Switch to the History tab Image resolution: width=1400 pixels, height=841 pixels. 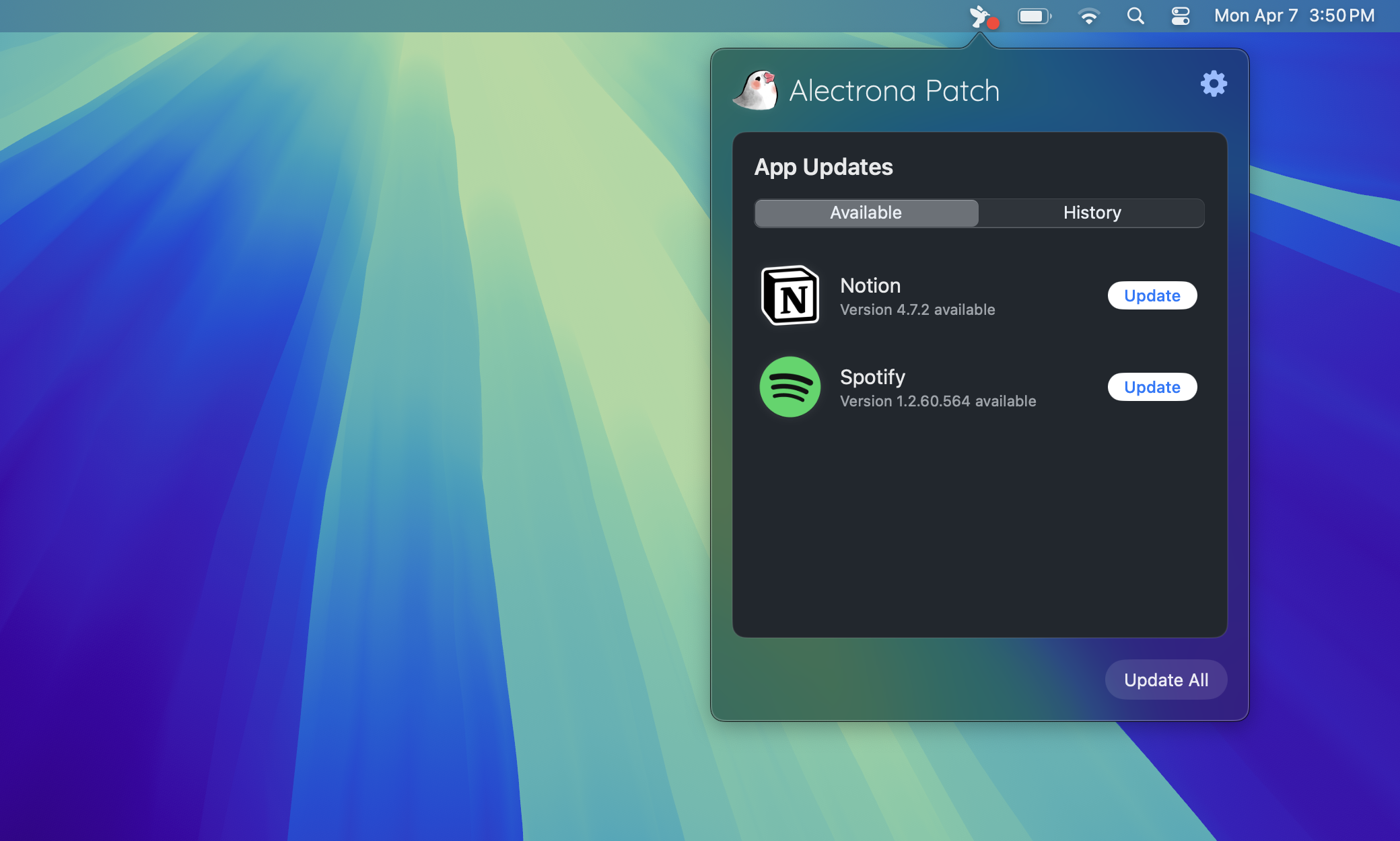tap(1091, 213)
